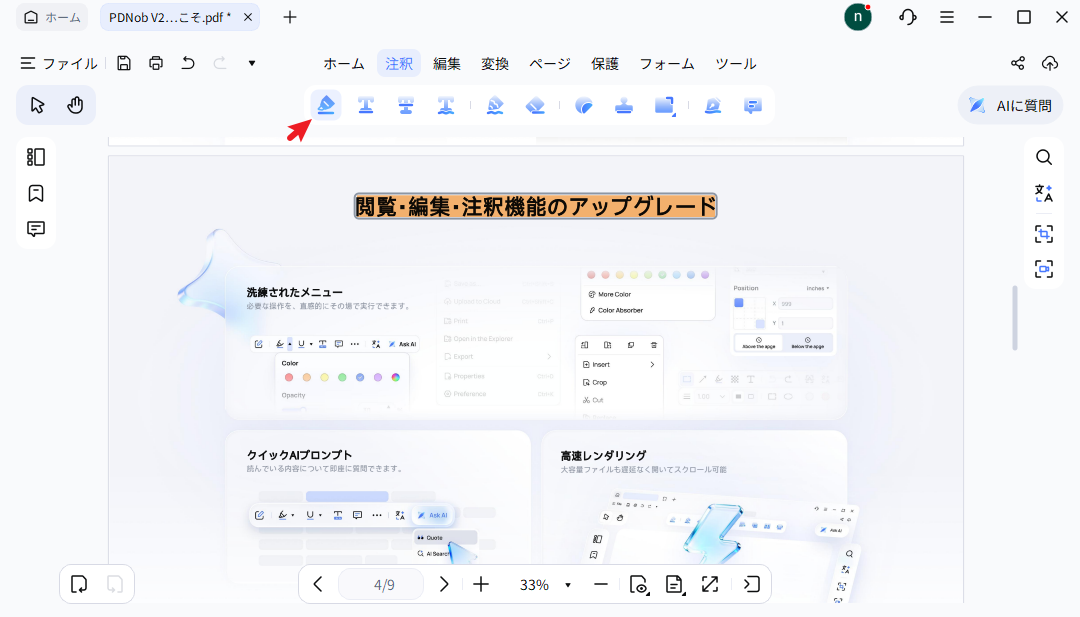Open the toolbar customization dropdown arrow
The height and width of the screenshot is (617, 1080).
coord(251,63)
